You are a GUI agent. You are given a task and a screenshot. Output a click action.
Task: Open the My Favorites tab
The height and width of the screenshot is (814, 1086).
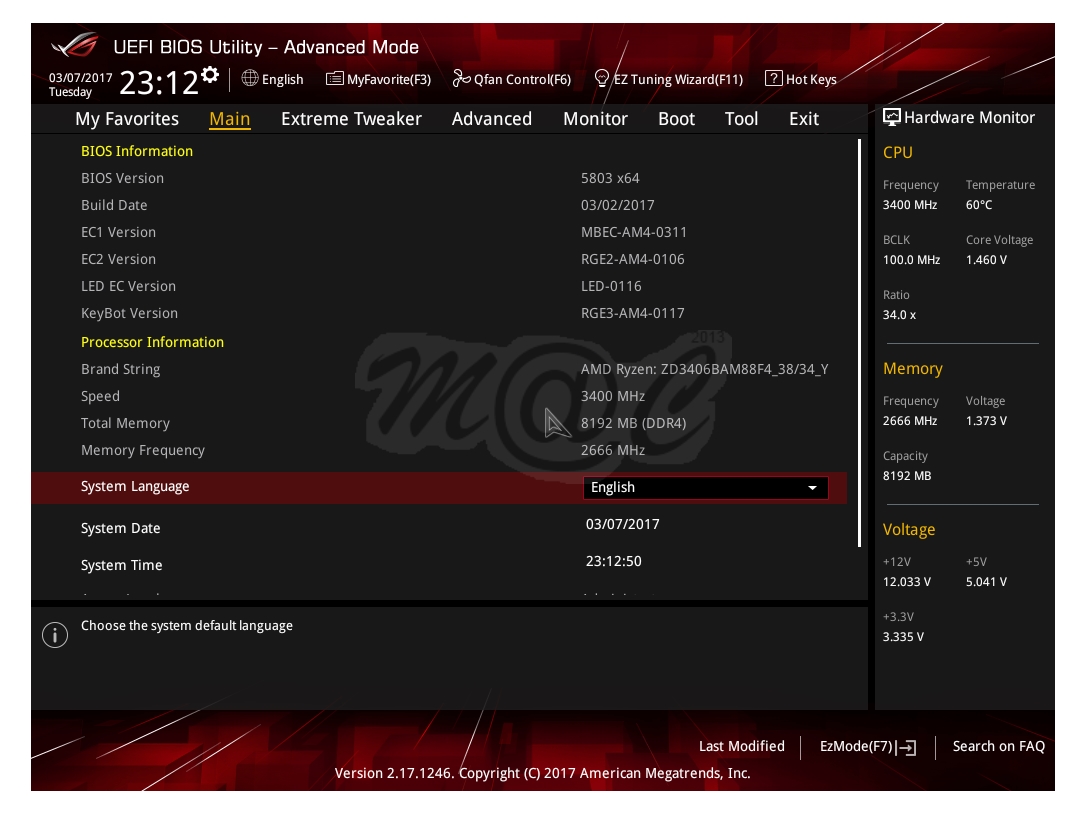pos(127,119)
